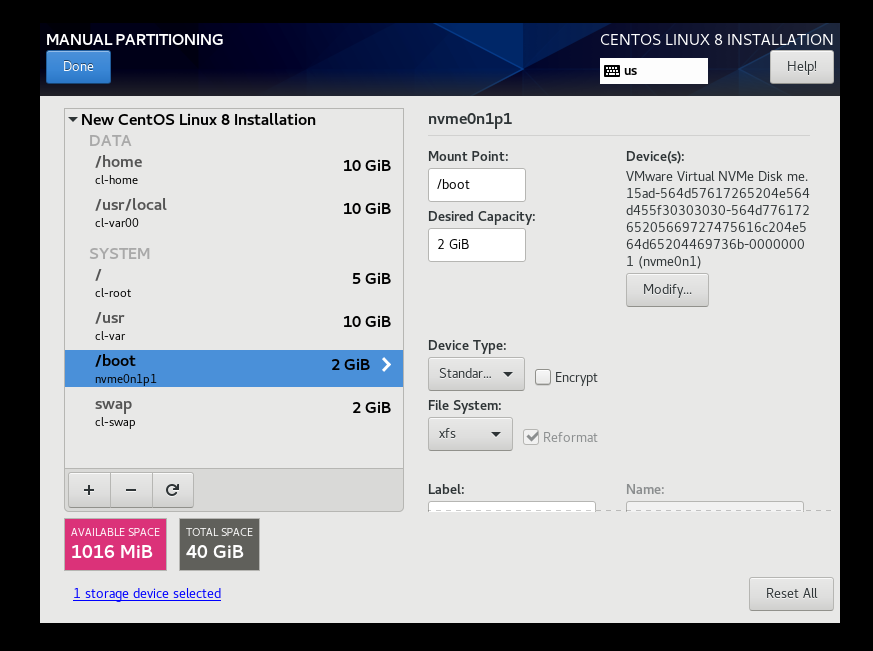Viewport: 873px width, 651px height.
Task: Click the arrow chevron on the /boot row
Action: point(386,365)
